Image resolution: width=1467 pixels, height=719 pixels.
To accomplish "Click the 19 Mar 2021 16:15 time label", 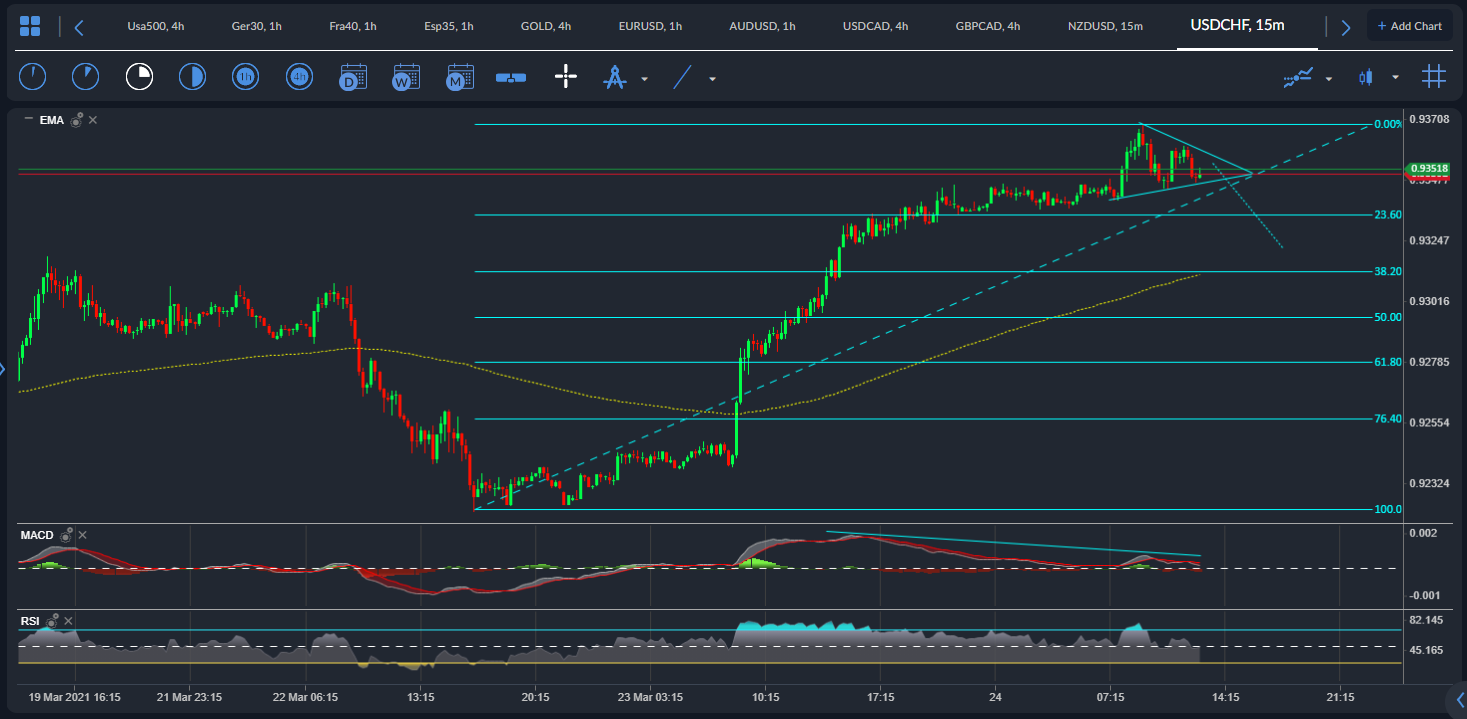I will (75, 697).
